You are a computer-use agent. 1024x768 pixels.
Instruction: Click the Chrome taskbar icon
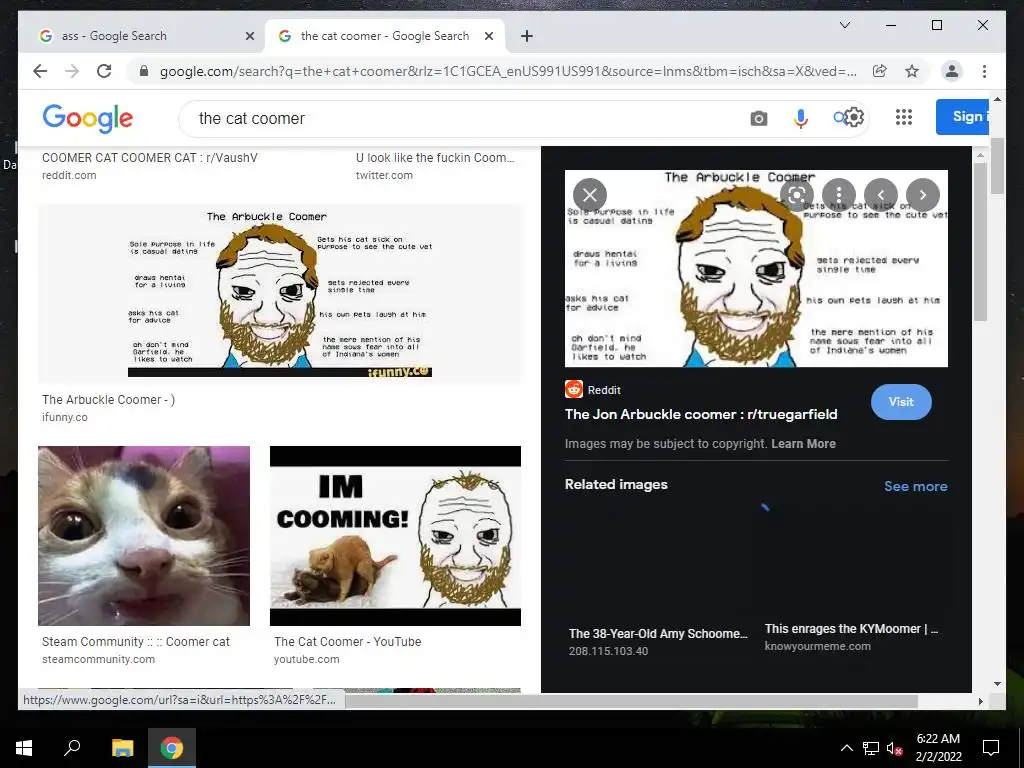[172, 748]
